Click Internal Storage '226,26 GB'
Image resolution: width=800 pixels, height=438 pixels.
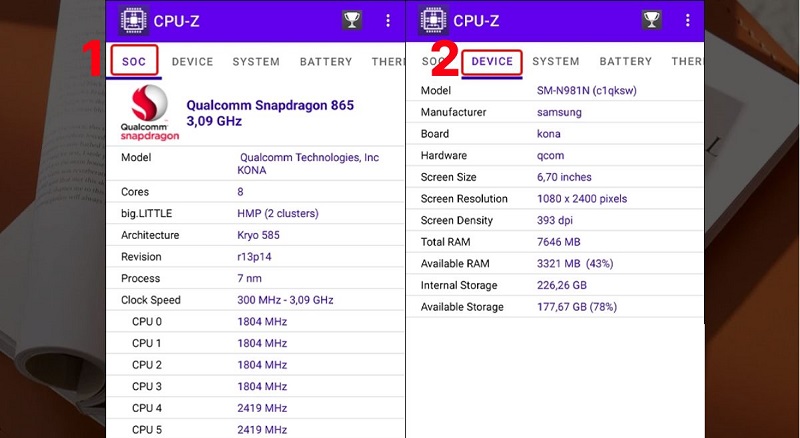click(562, 285)
